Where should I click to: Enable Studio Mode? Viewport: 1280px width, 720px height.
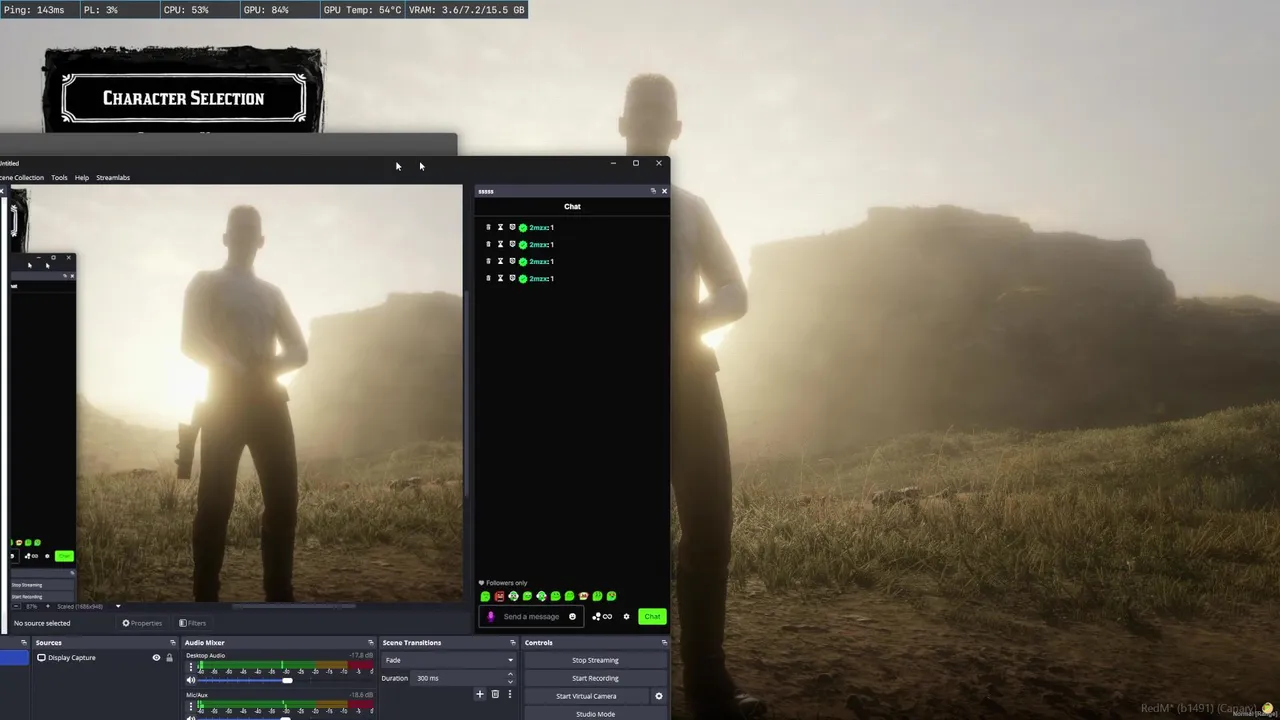click(x=595, y=714)
